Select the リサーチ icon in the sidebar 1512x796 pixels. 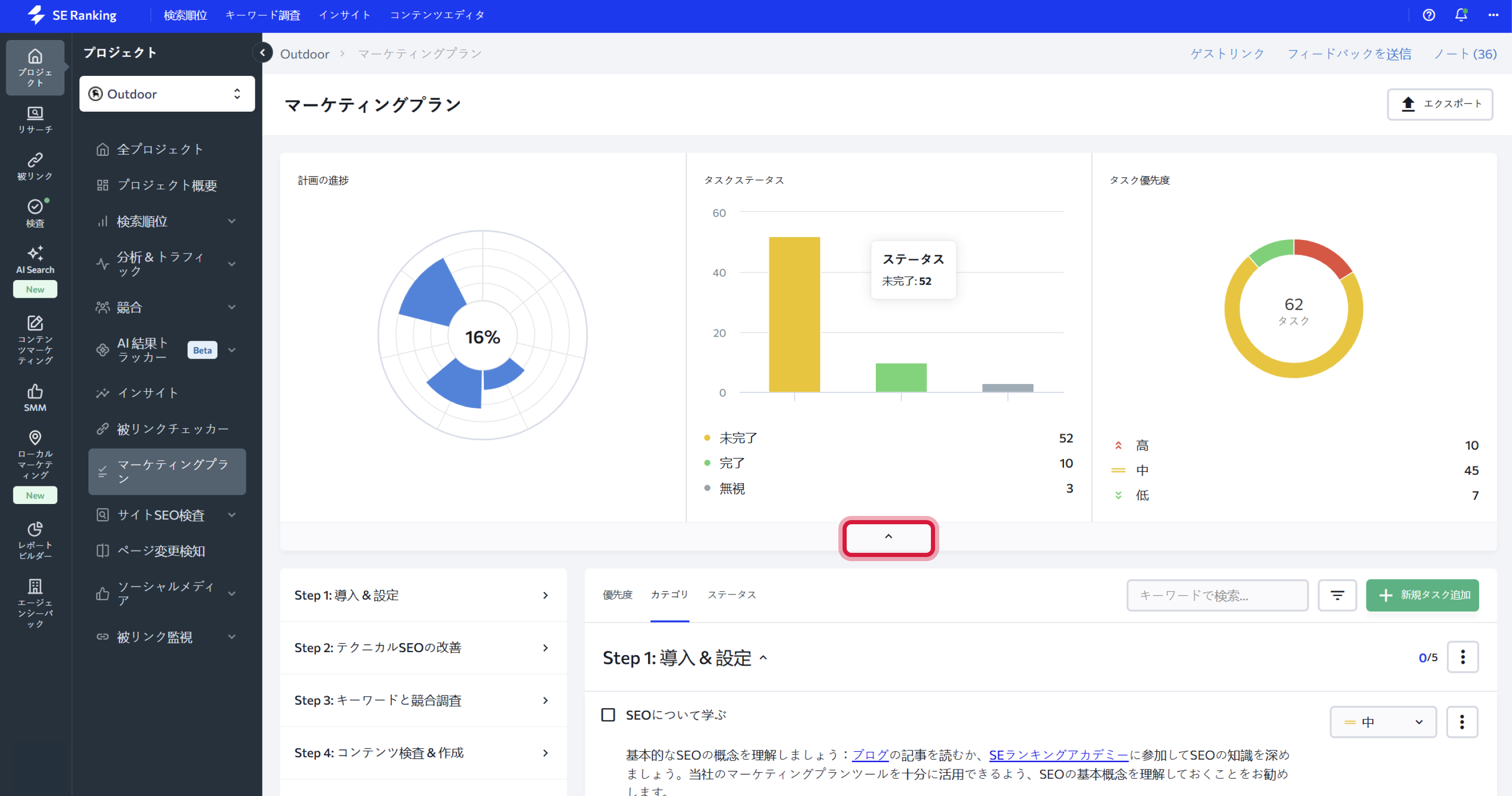pyautogui.click(x=35, y=120)
